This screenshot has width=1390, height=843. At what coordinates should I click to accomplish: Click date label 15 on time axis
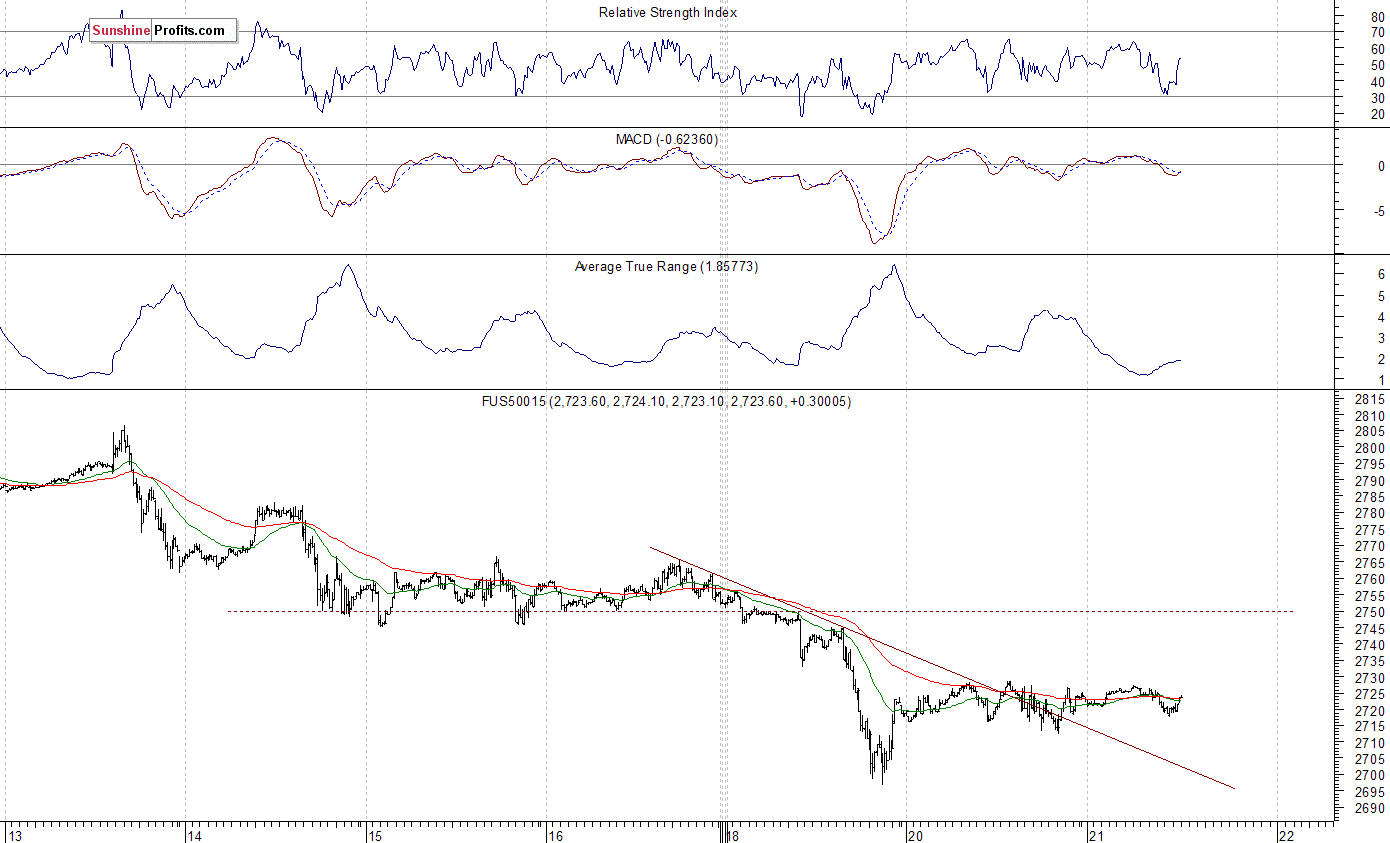[374, 836]
